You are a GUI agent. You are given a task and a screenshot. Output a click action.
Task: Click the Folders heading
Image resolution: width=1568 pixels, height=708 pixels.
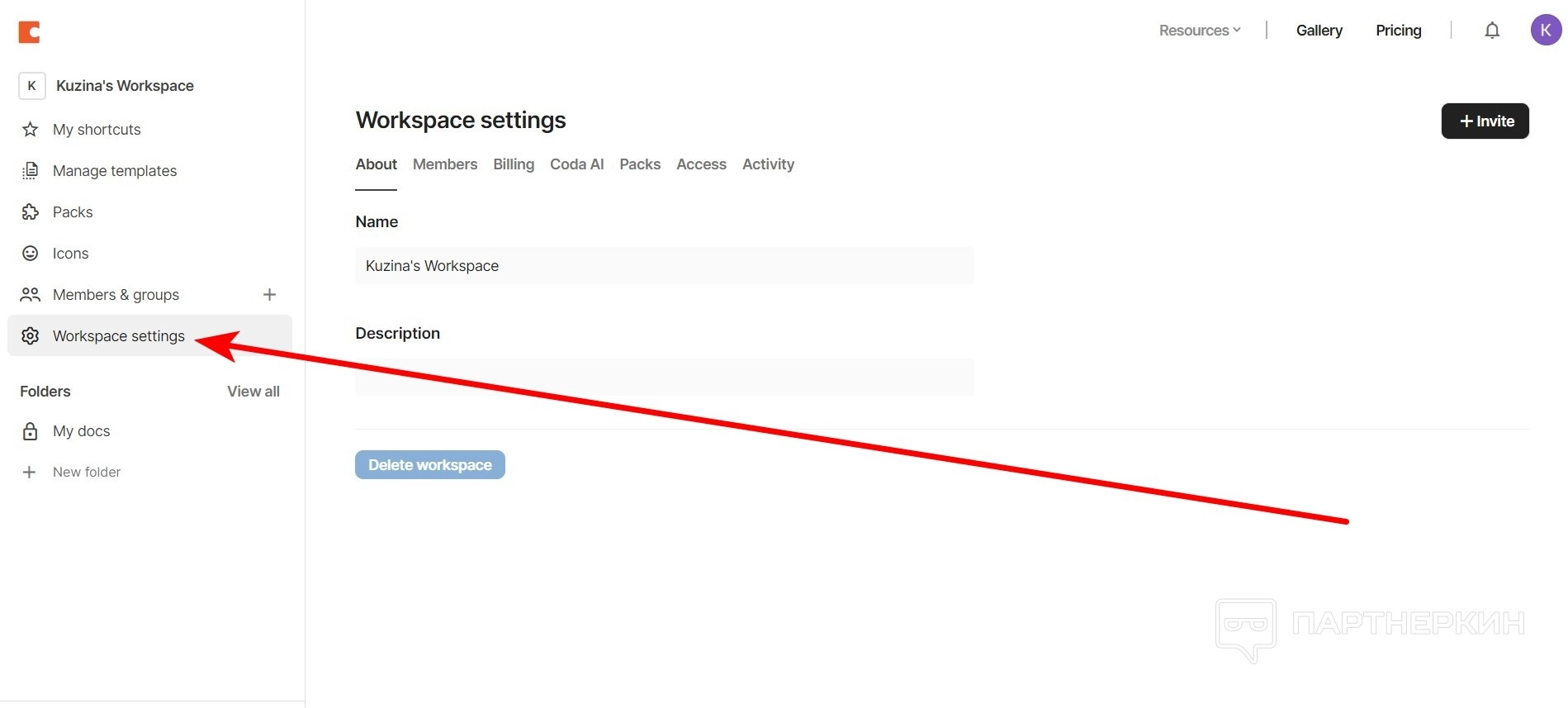pos(45,392)
